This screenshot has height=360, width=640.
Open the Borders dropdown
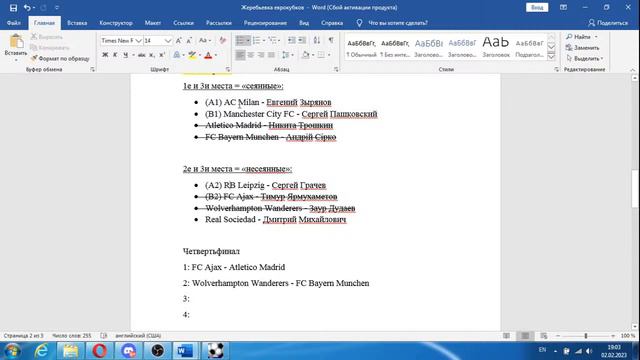329,55
